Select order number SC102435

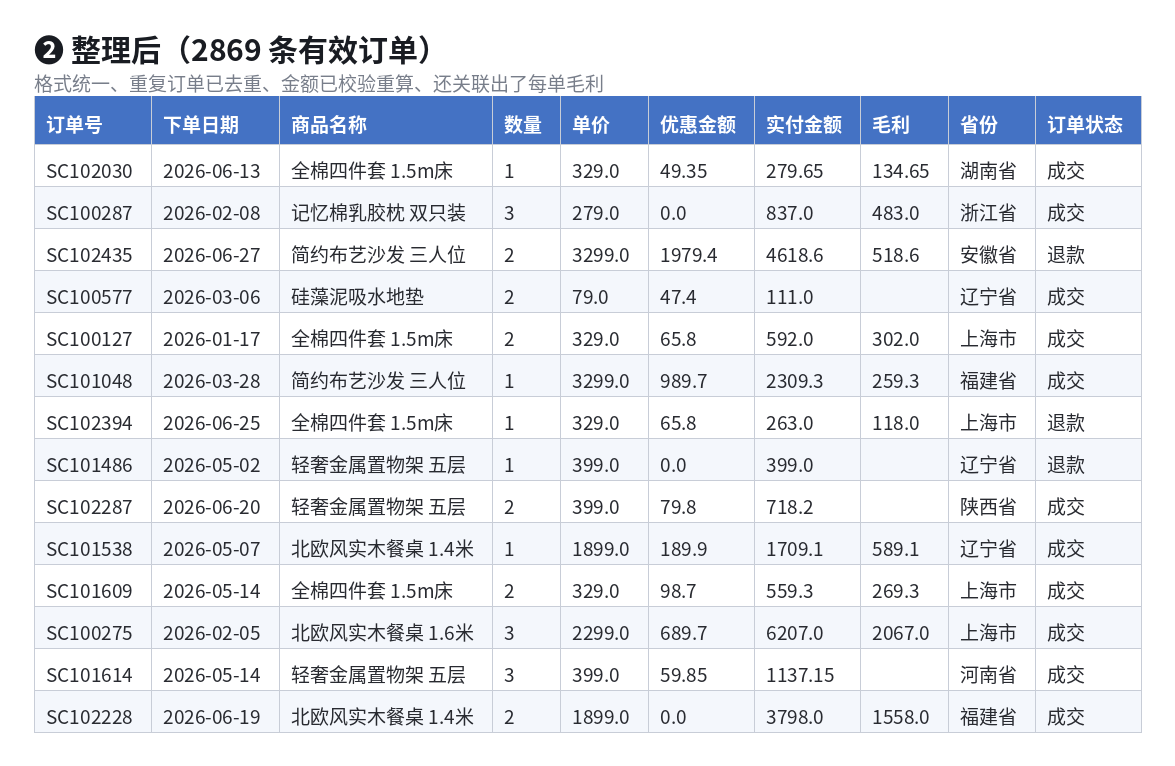coord(89,256)
